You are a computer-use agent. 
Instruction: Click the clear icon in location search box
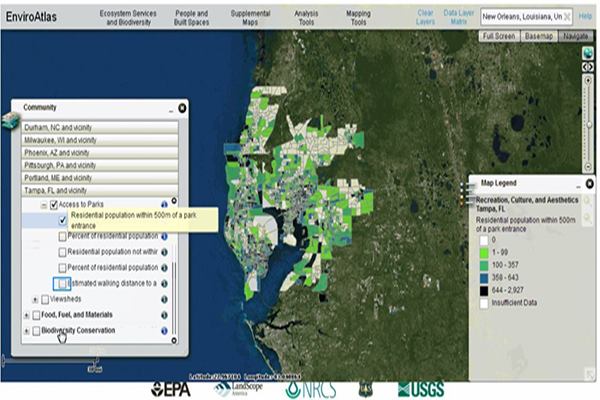(x=569, y=17)
